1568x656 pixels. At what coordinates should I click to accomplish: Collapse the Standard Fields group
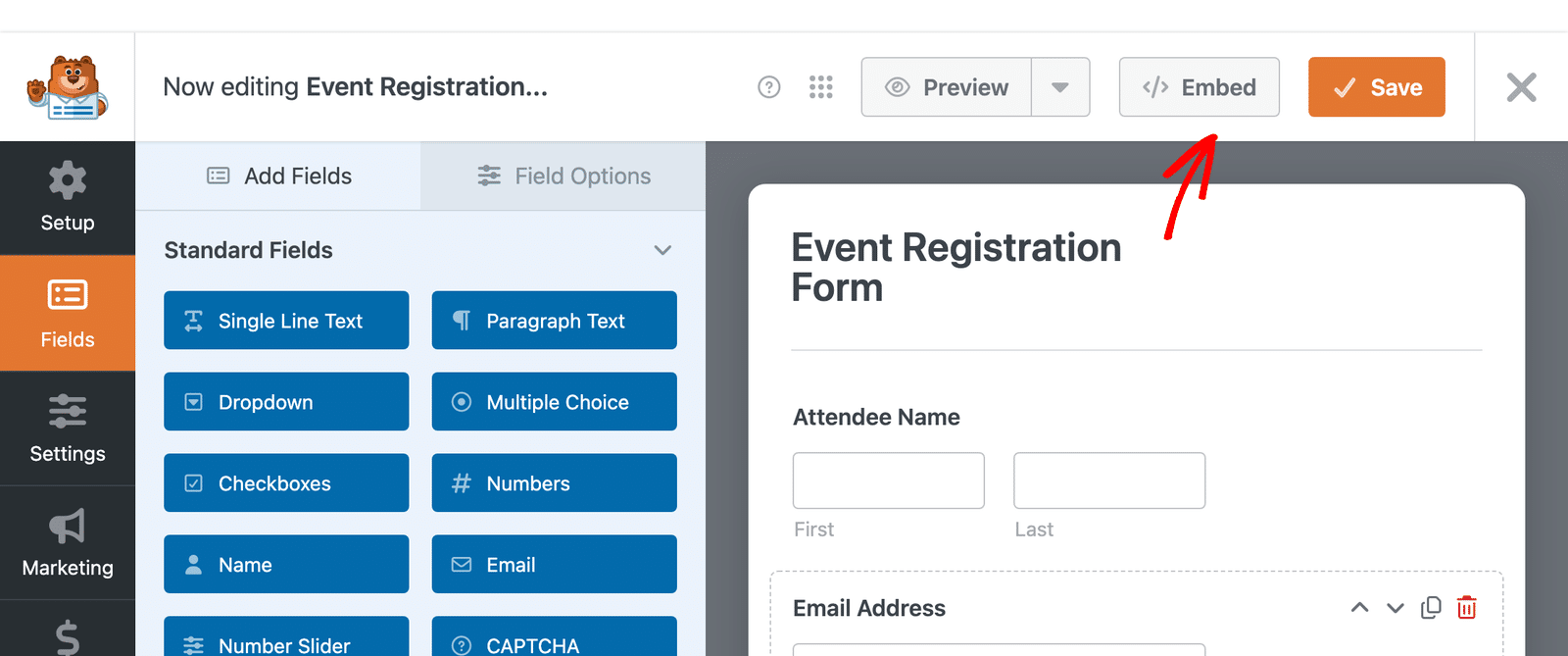662,250
